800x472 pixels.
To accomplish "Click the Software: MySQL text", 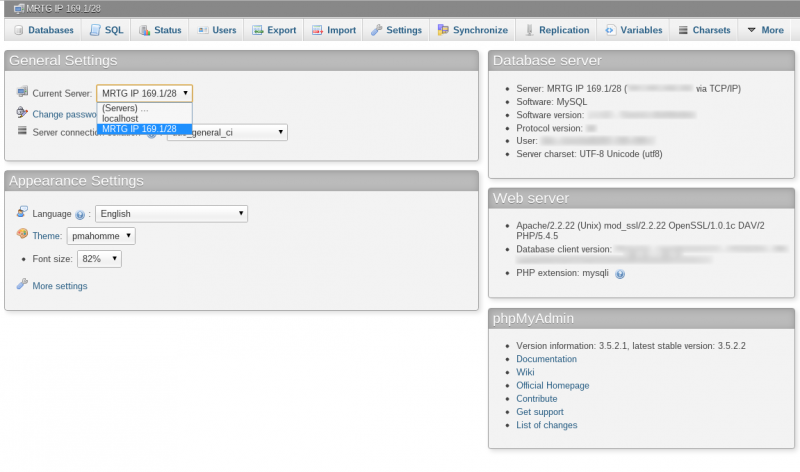I will coord(552,102).
